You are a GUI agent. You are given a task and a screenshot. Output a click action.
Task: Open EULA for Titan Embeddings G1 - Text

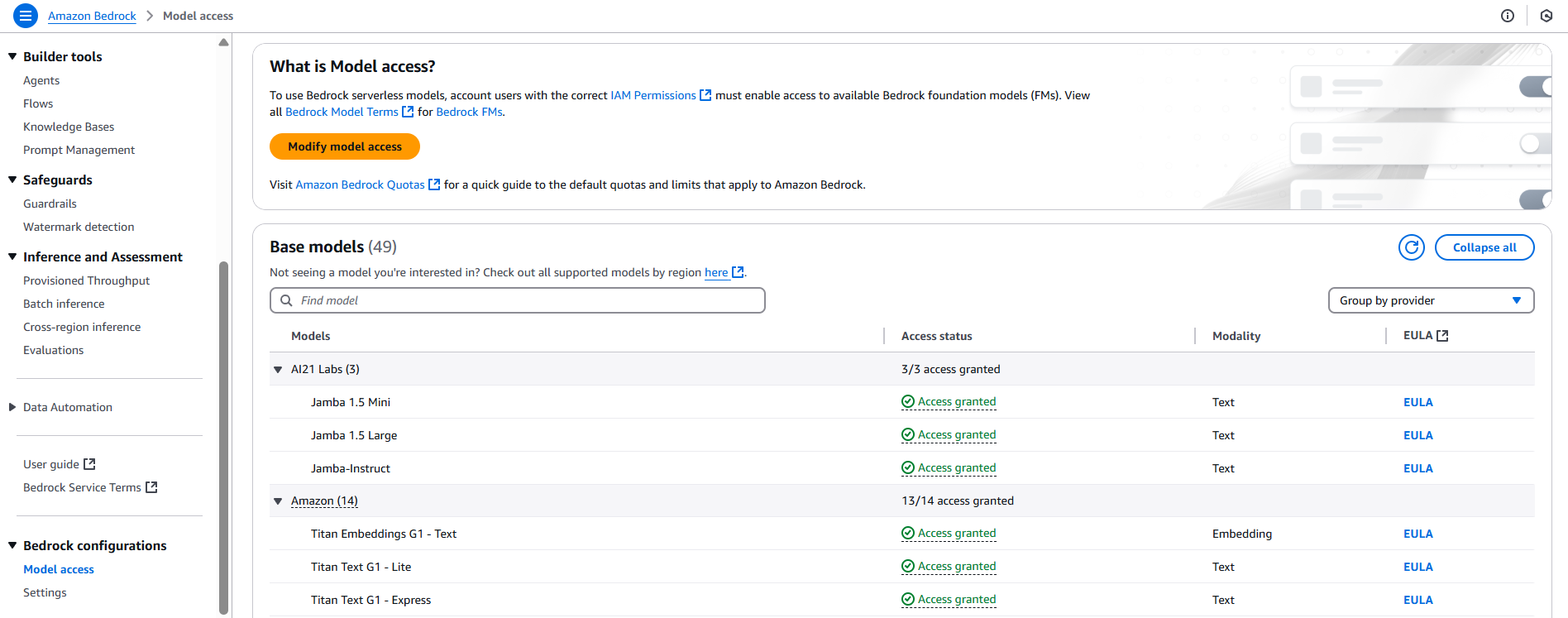1418,534
